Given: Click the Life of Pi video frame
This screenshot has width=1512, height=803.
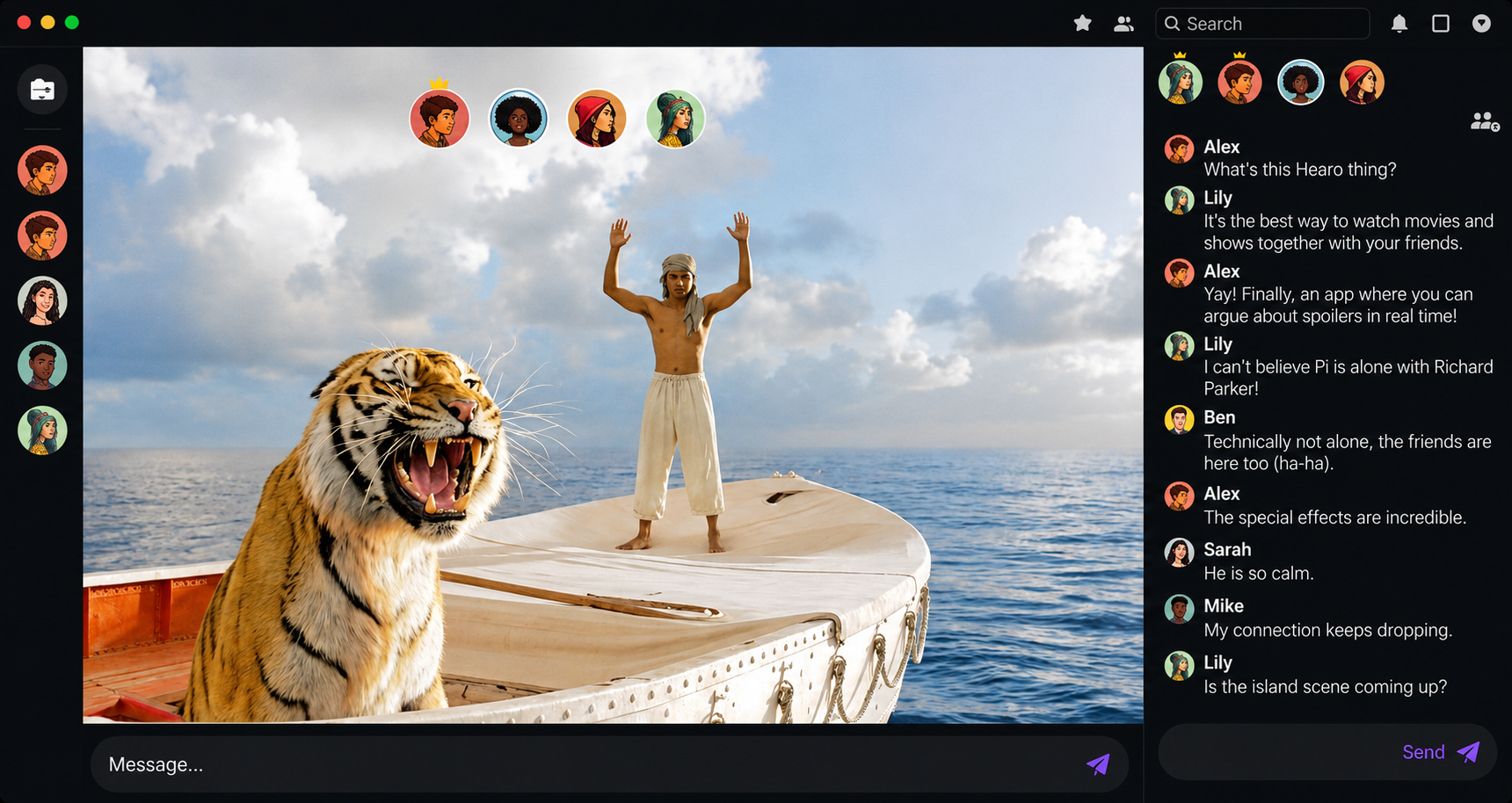Looking at the screenshot, I should point(613,385).
